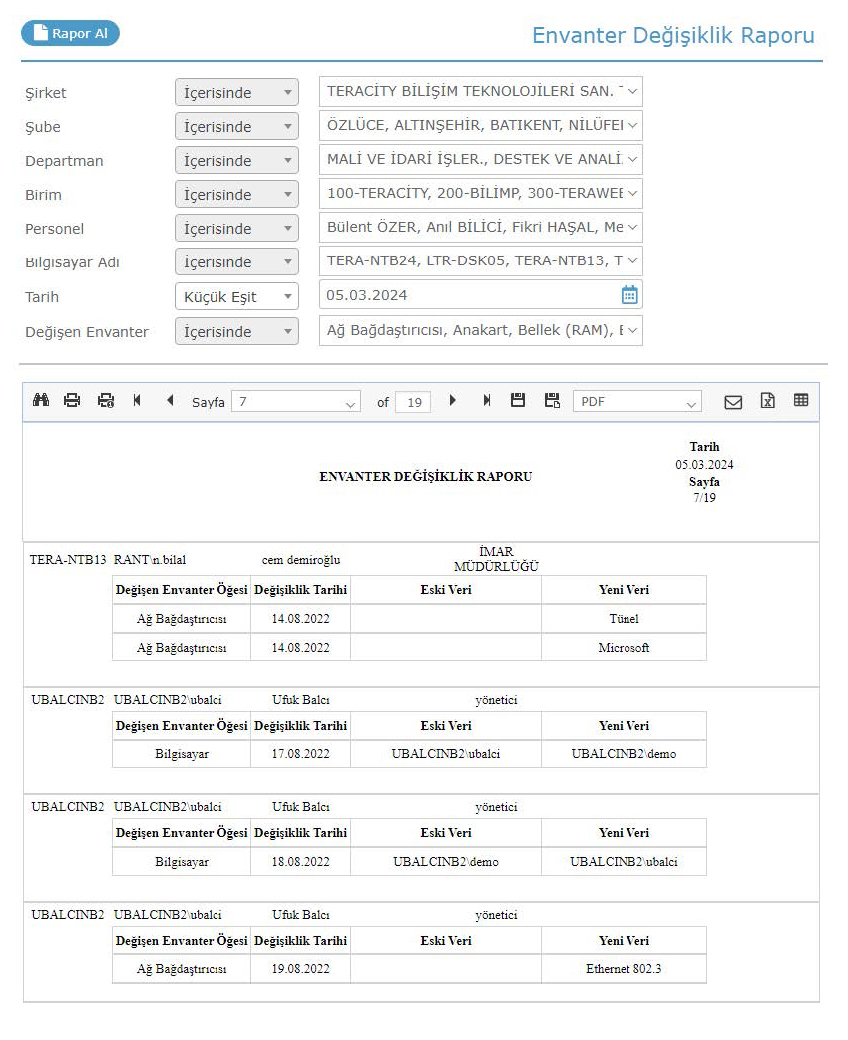Open the Değişen Envanter operator dropdown
Screen dimensions: 848x1040
(237, 331)
